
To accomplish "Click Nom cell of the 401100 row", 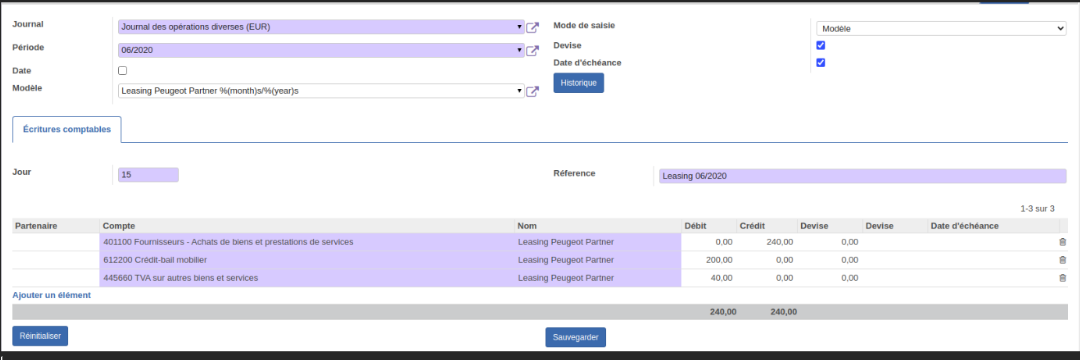I will pos(598,242).
